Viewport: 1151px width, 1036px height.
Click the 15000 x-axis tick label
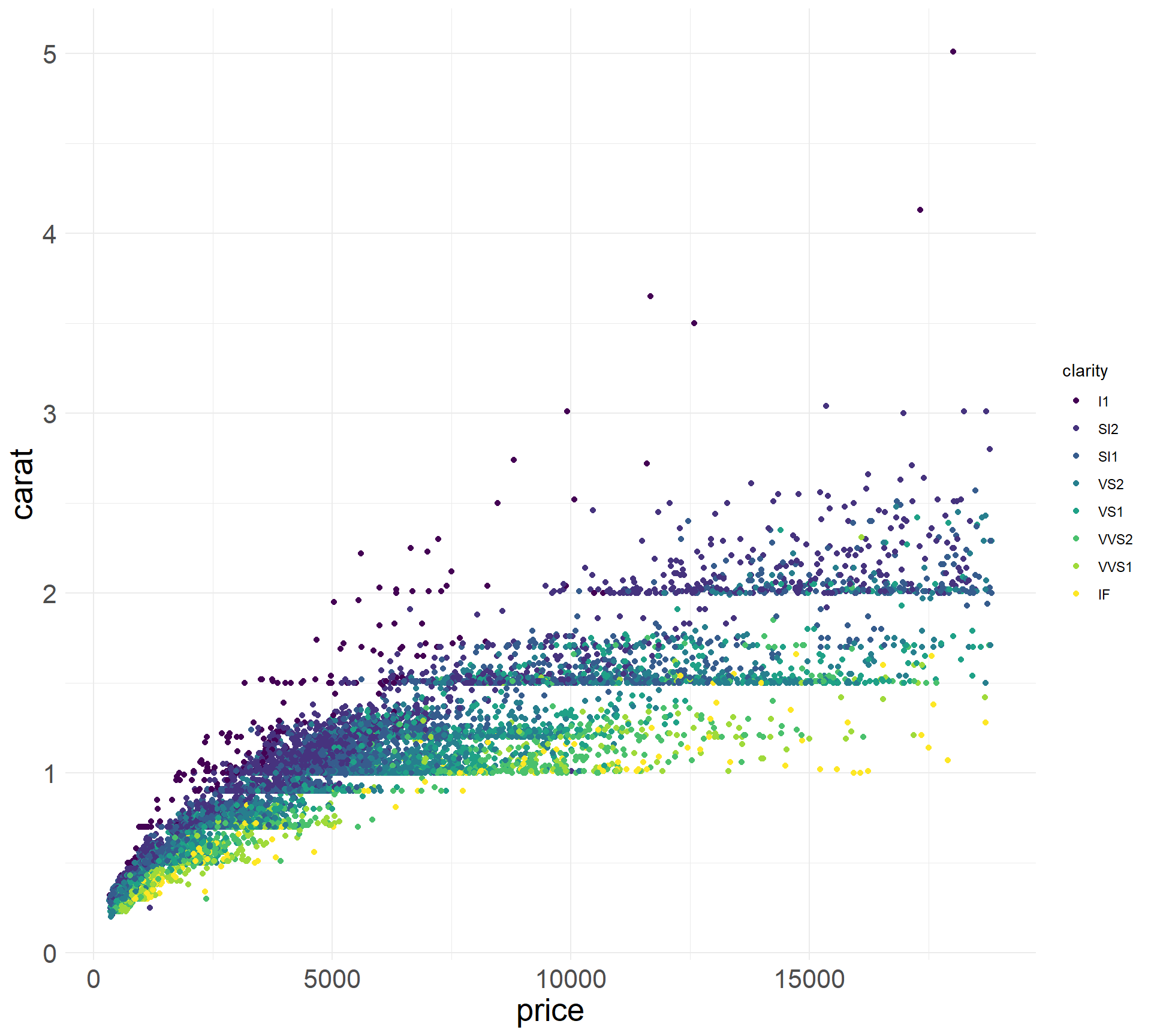coord(809,980)
